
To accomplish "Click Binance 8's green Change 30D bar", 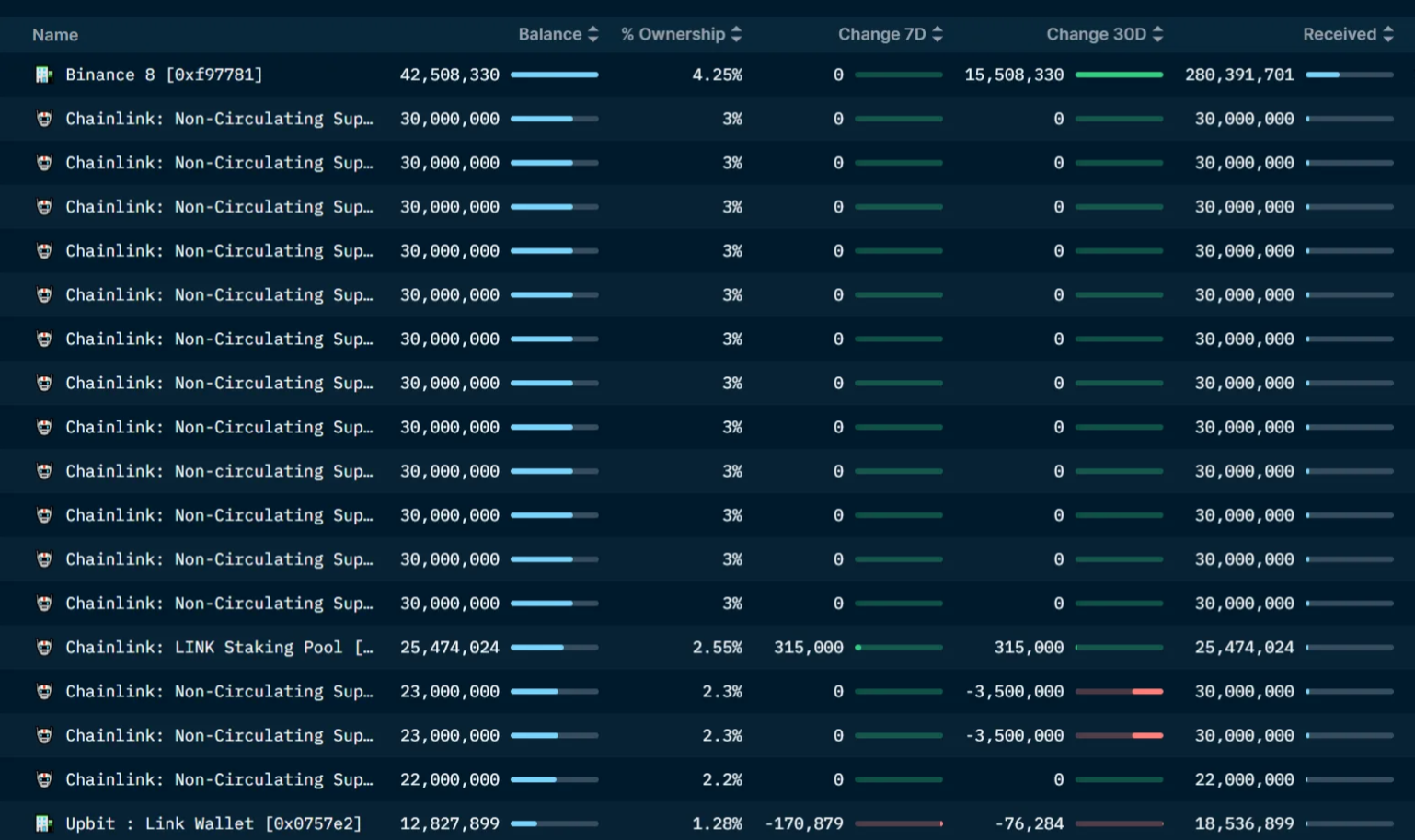I will click(1119, 75).
